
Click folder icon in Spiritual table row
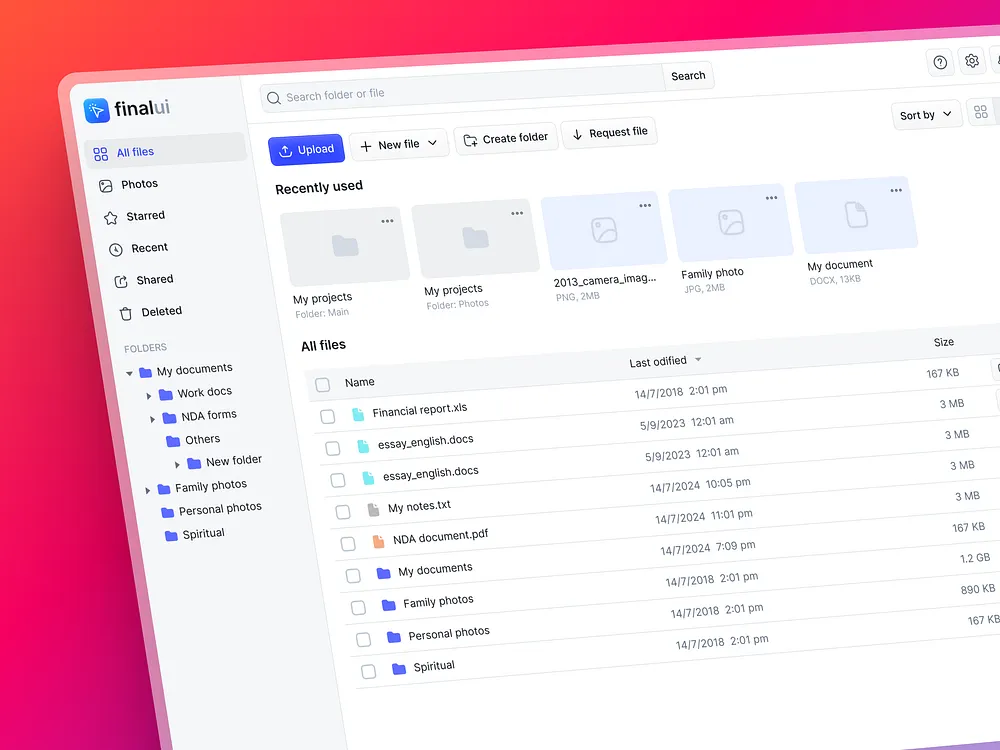(399, 668)
